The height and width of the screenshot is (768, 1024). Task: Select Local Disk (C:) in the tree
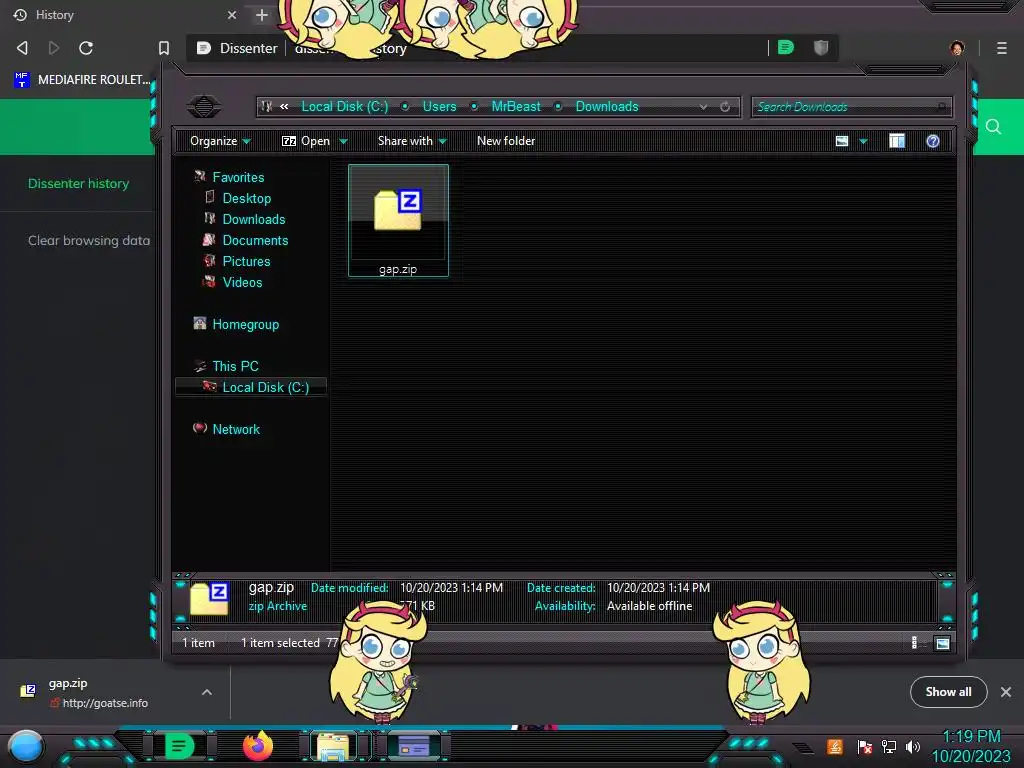click(251, 387)
